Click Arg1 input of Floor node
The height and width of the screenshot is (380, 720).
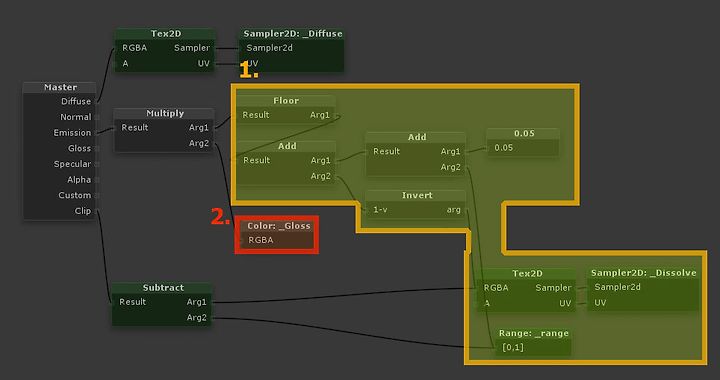[x=320, y=115]
